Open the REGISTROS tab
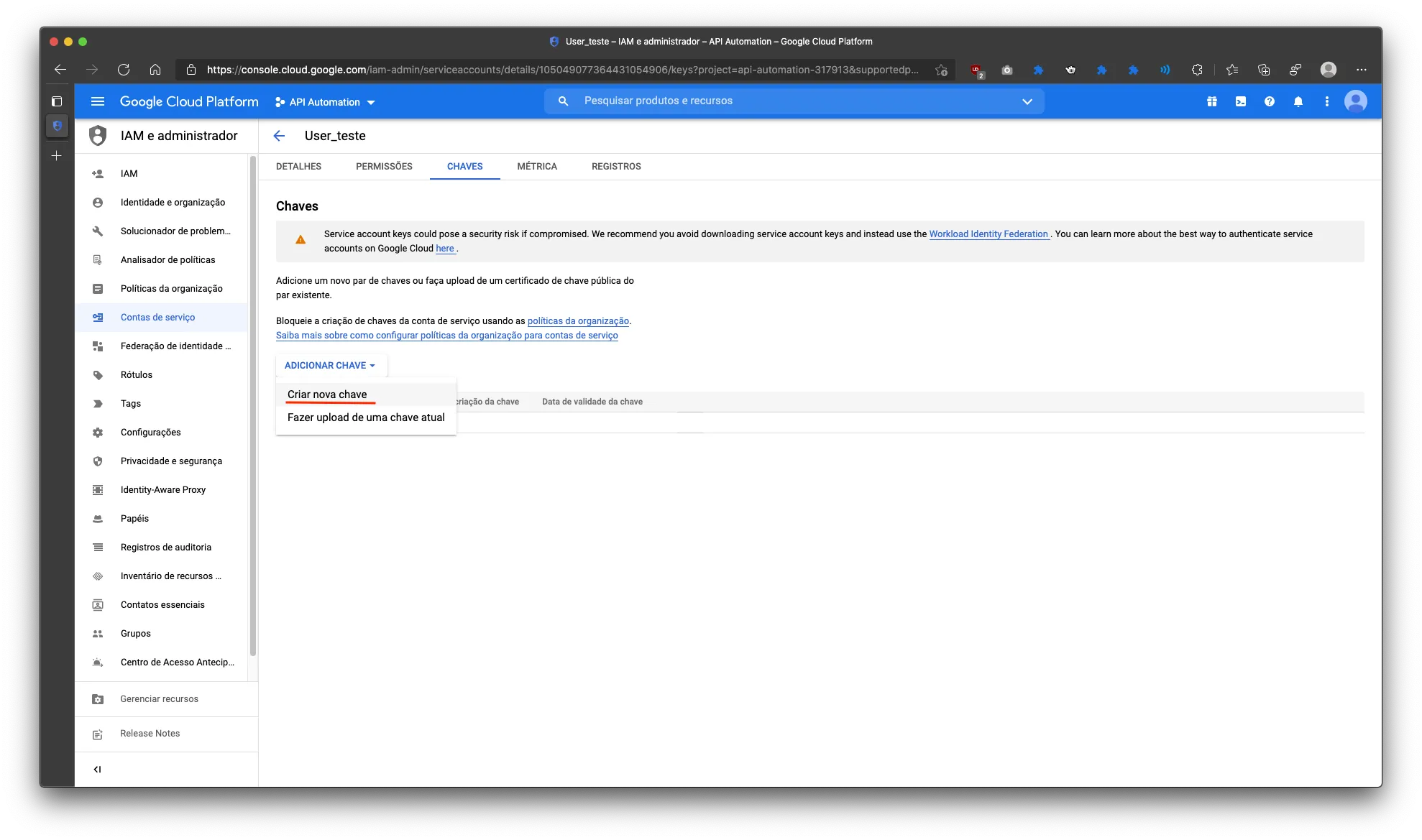1422x840 pixels. (x=616, y=167)
